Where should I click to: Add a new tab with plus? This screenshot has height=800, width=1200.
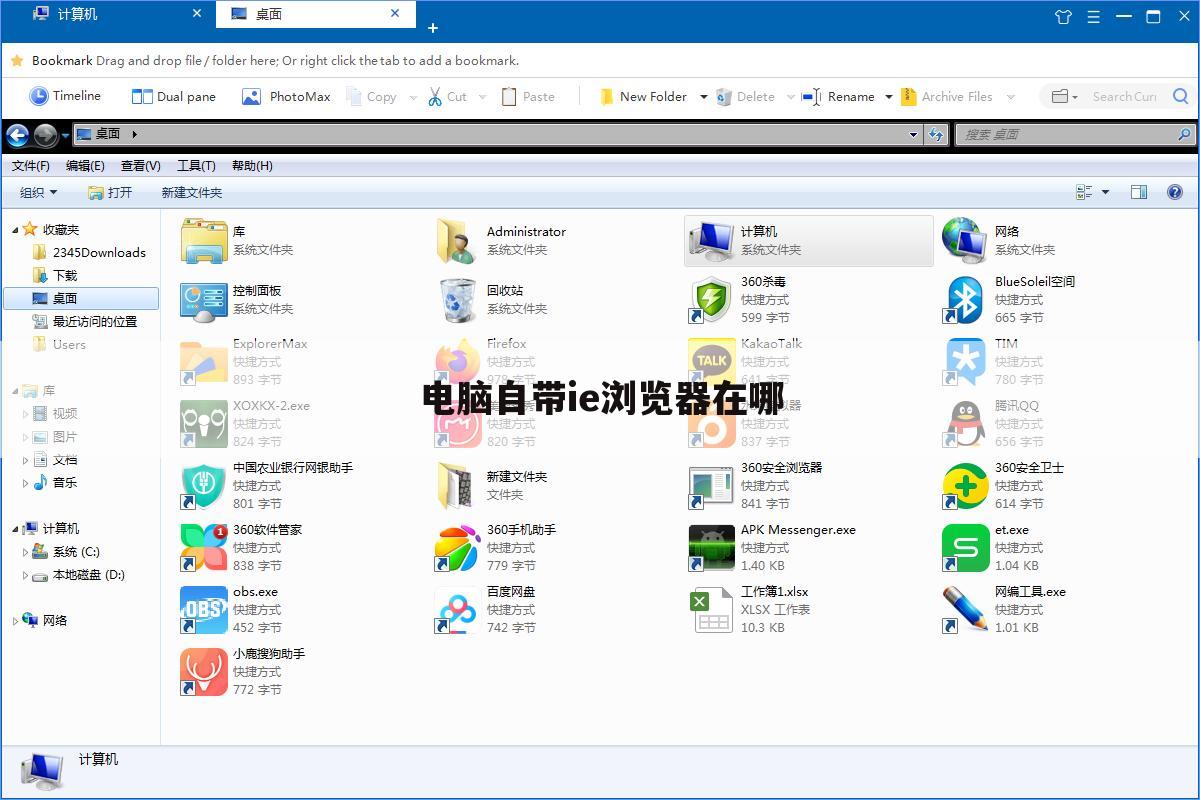[433, 28]
